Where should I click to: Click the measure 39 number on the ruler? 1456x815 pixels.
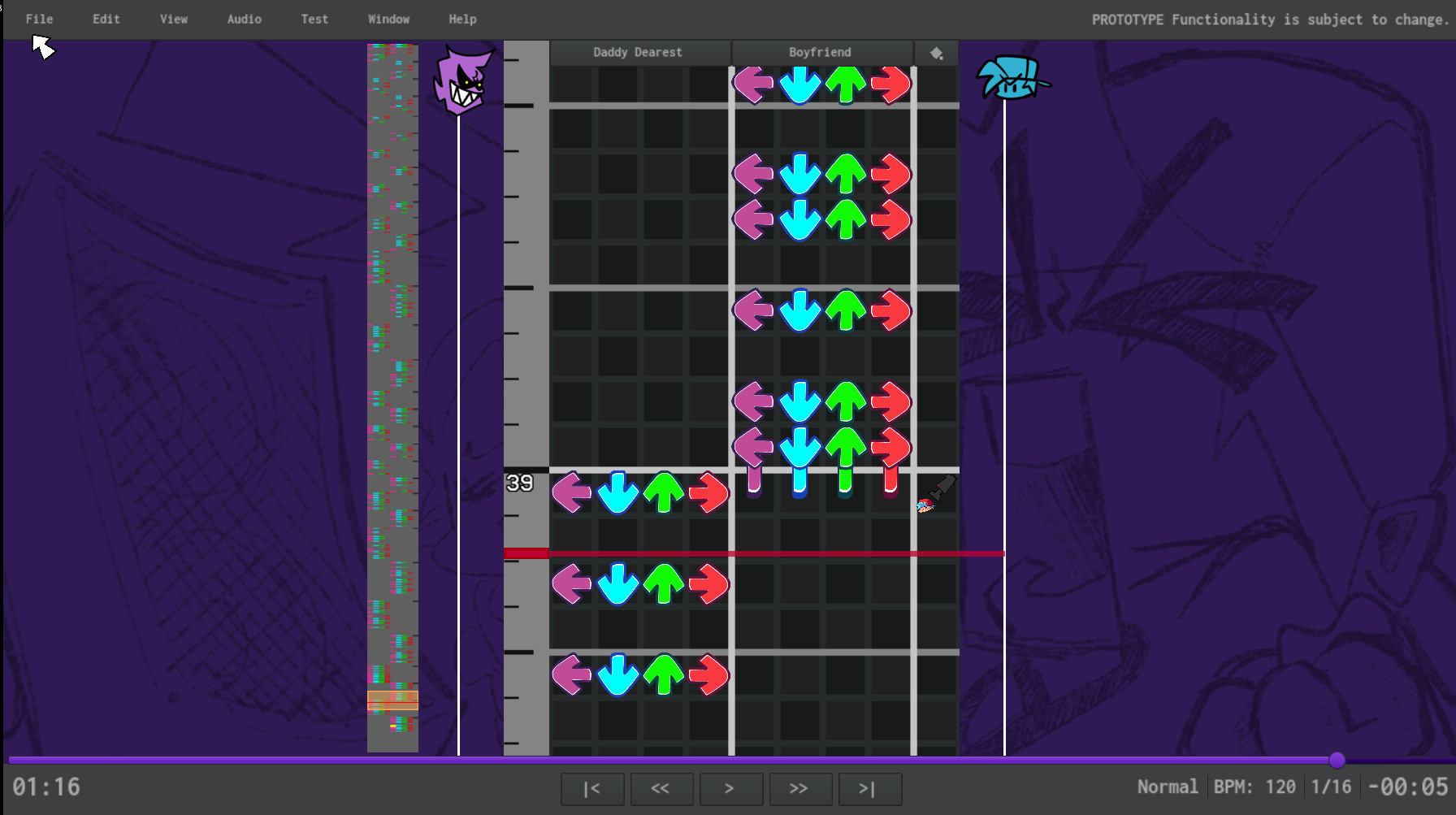[x=520, y=483]
